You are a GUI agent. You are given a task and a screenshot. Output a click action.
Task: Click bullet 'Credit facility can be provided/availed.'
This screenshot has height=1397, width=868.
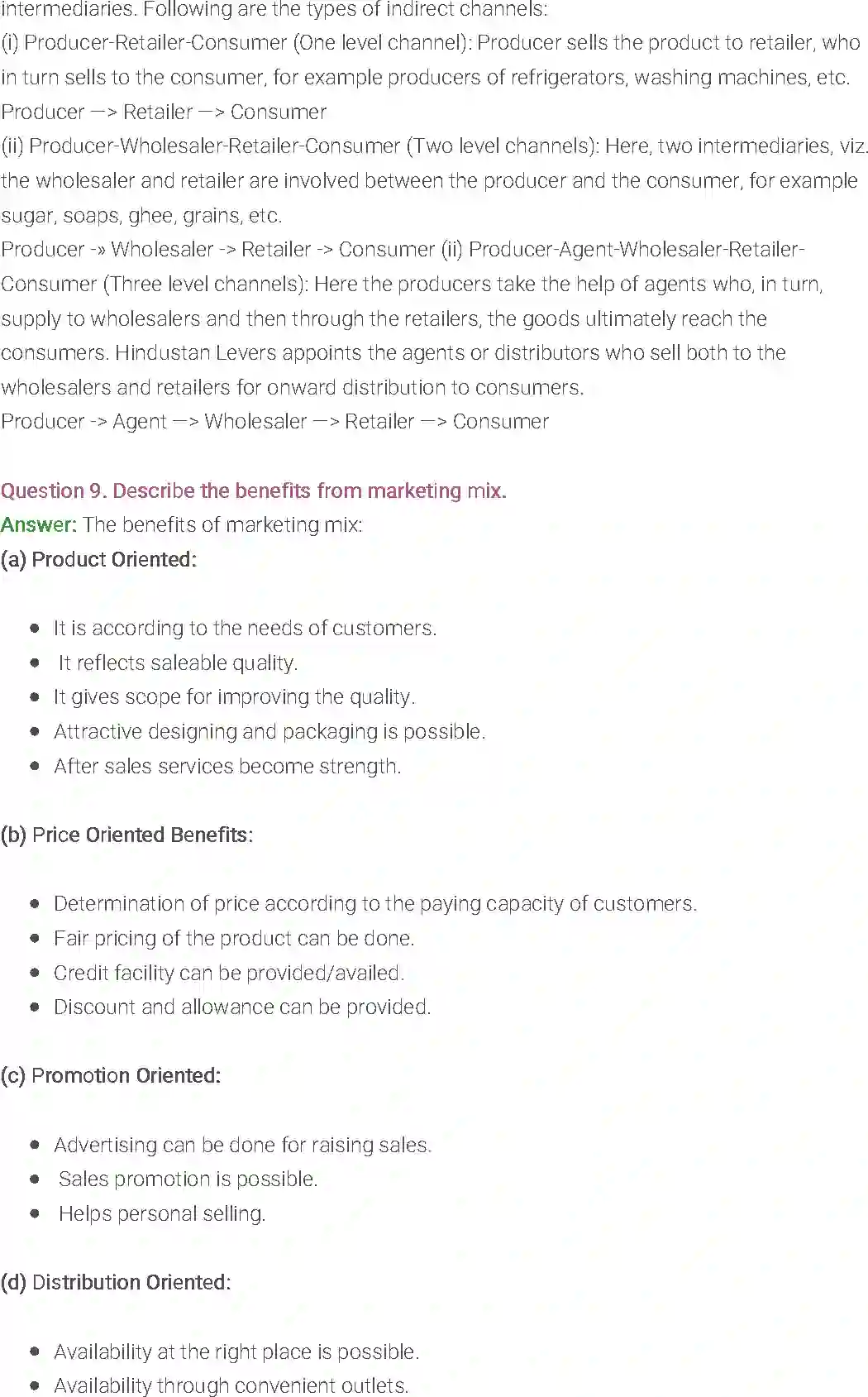pyautogui.click(x=229, y=974)
